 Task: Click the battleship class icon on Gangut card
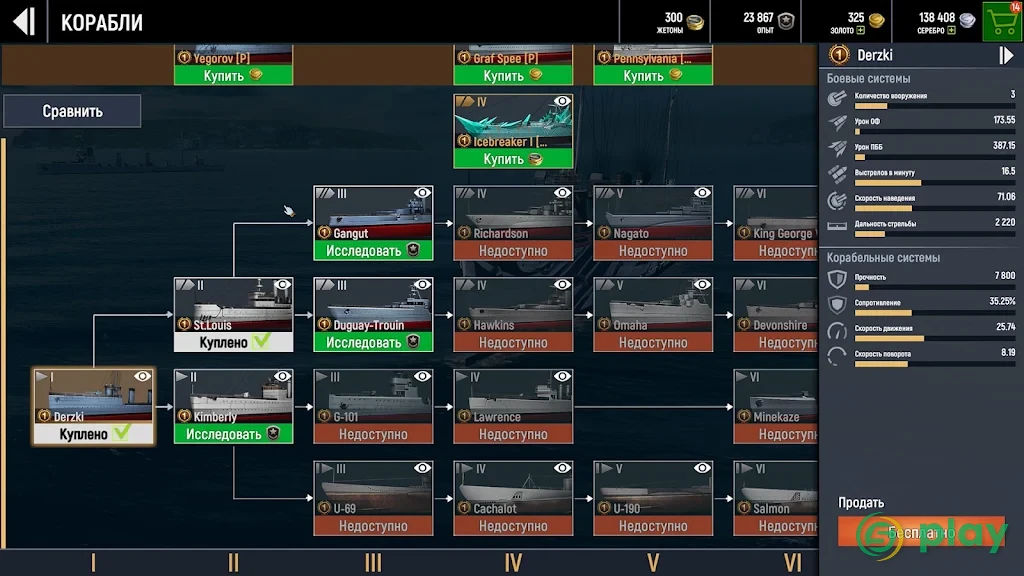(x=325, y=193)
